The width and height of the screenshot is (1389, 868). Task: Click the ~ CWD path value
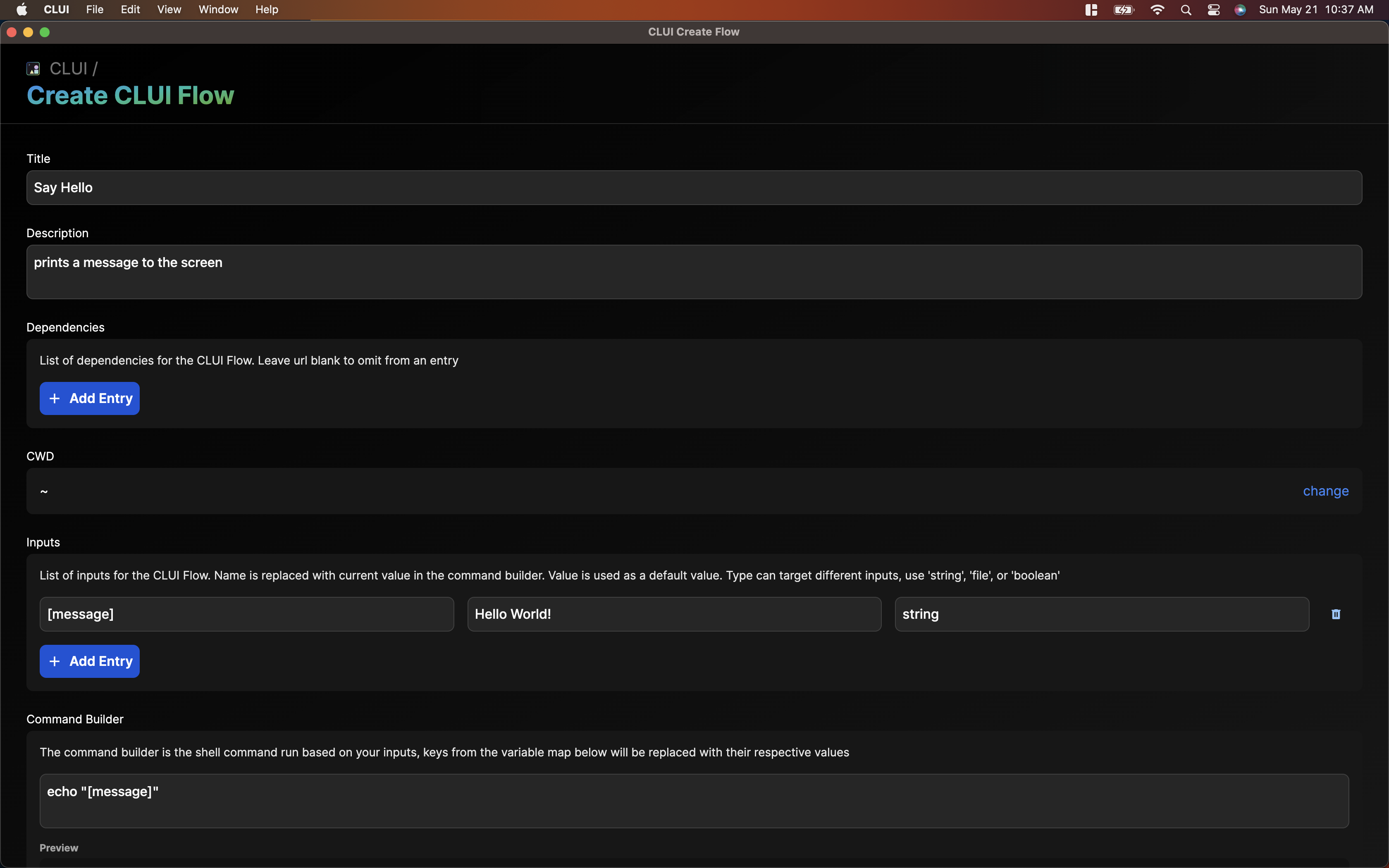44,491
